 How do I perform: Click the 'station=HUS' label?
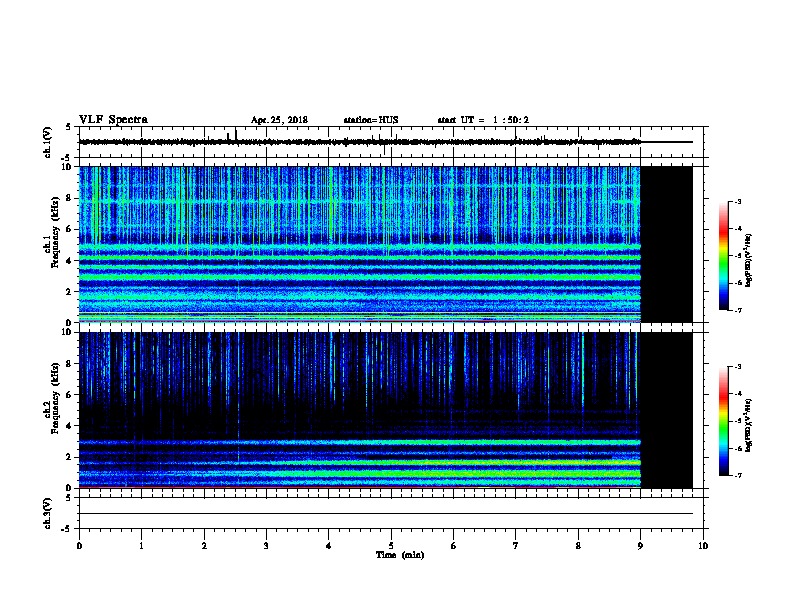pos(371,120)
